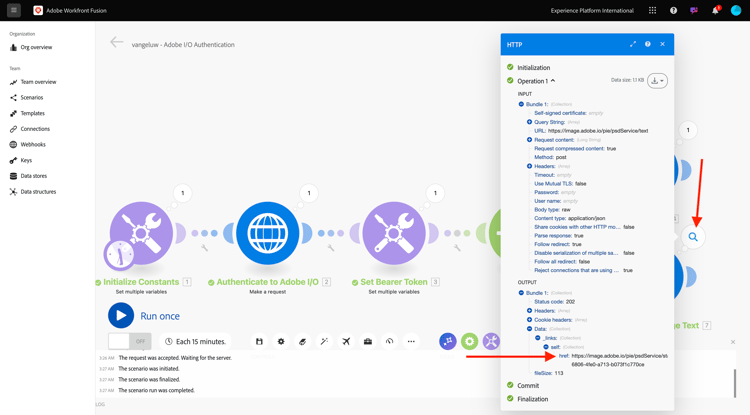
Task: Open the more options ellipsis
Action: pyautogui.click(x=411, y=341)
